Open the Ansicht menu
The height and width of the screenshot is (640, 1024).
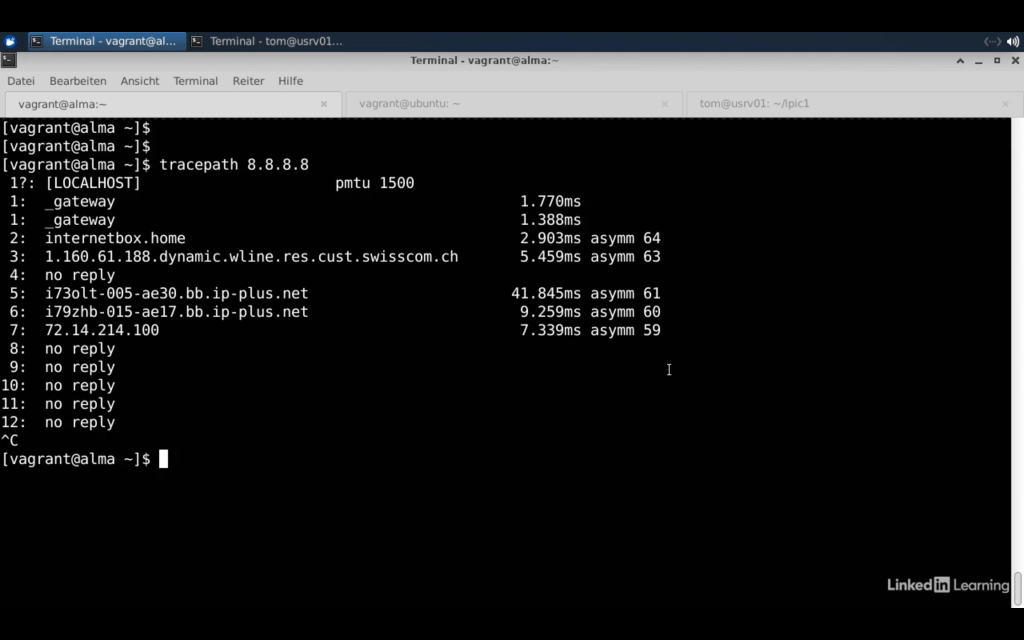click(x=140, y=81)
